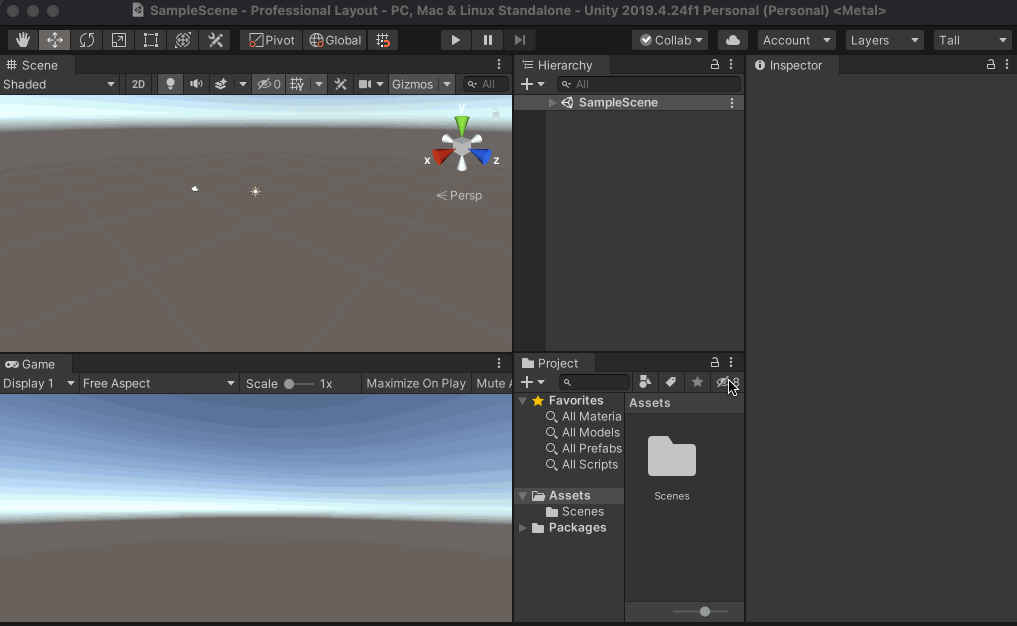Toggle scene audio speaker icon
1017x626 pixels.
click(196, 84)
